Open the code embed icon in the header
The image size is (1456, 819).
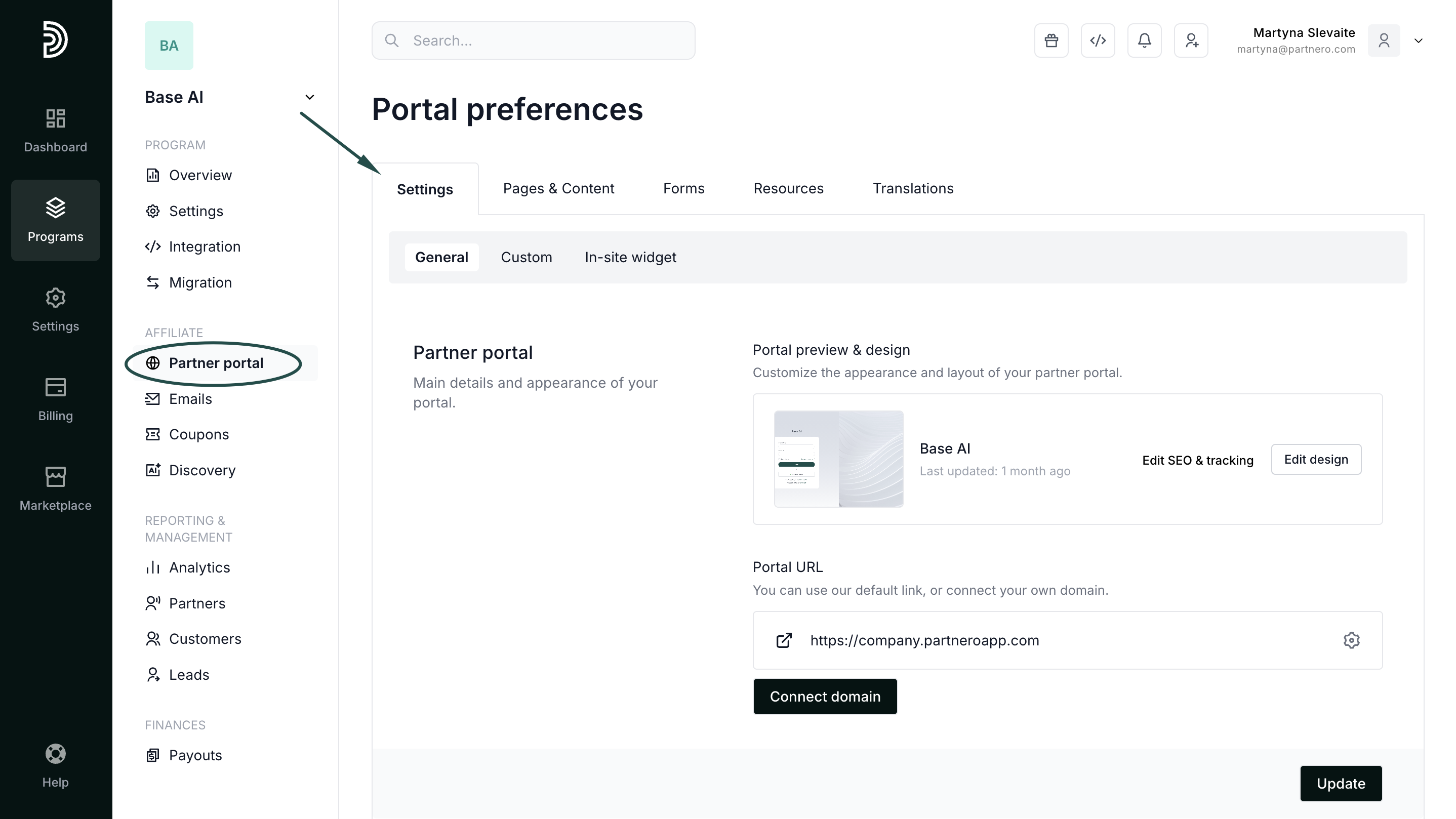tap(1098, 40)
